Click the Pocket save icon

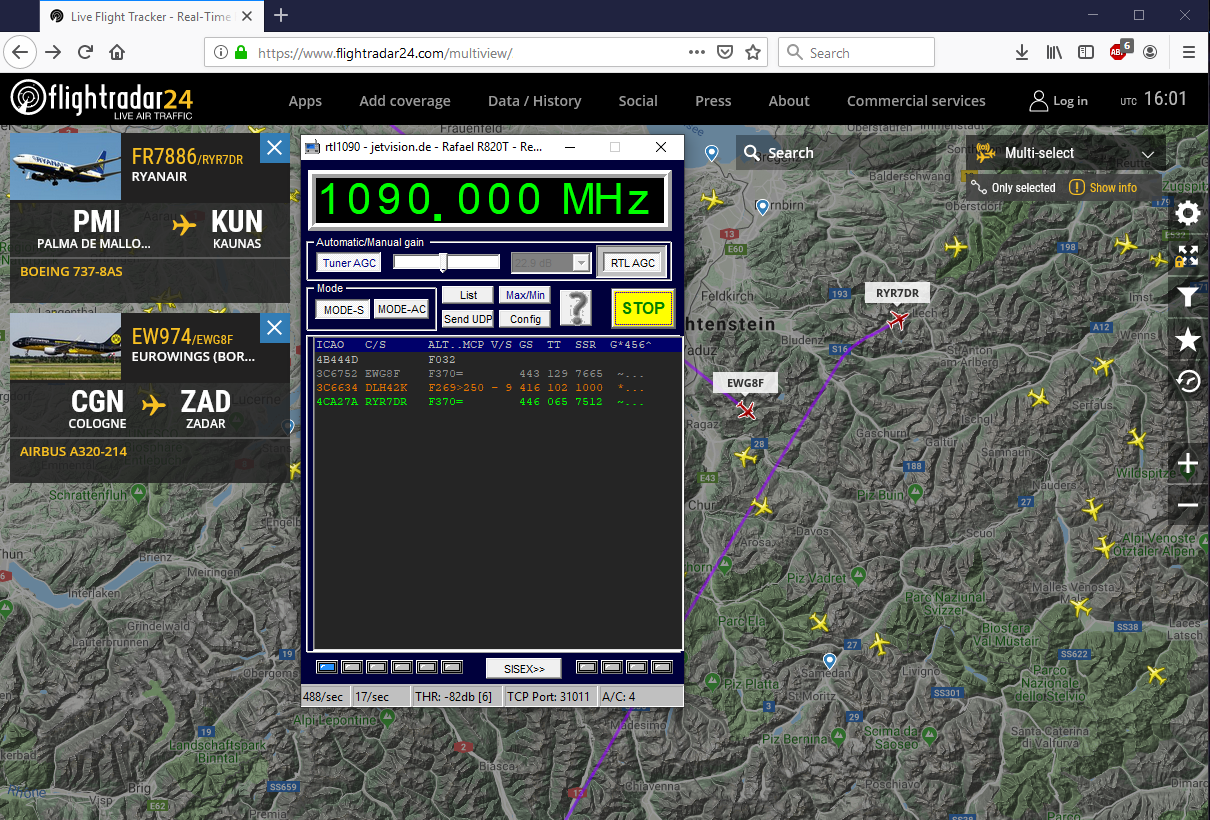tap(726, 52)
